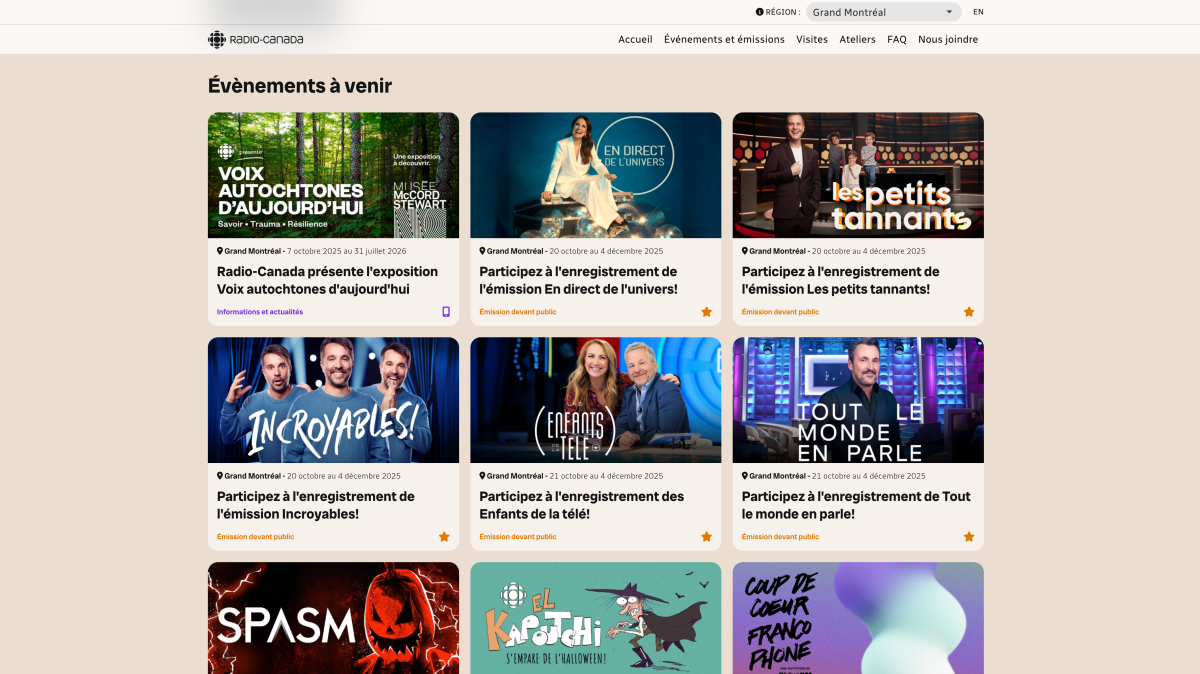Click the Tout le monde en parle thumbnail
Screen dimensions: 1200x674
coord(858,400)
